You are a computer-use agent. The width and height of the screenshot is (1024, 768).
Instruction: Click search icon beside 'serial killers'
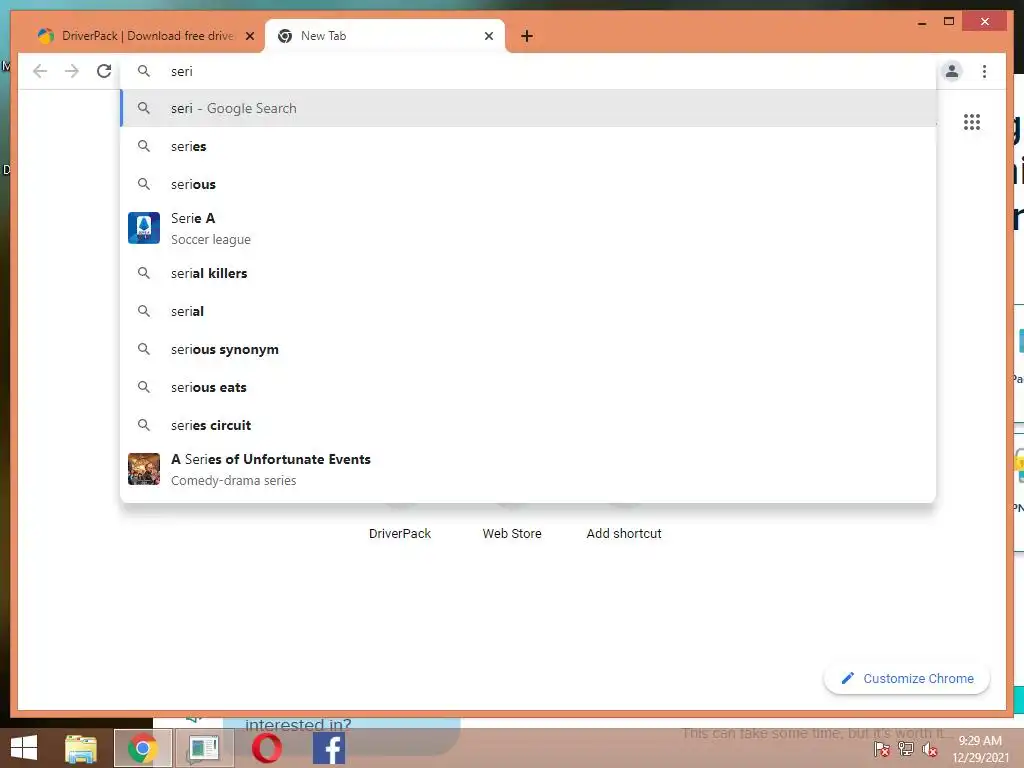coord(144,273)
